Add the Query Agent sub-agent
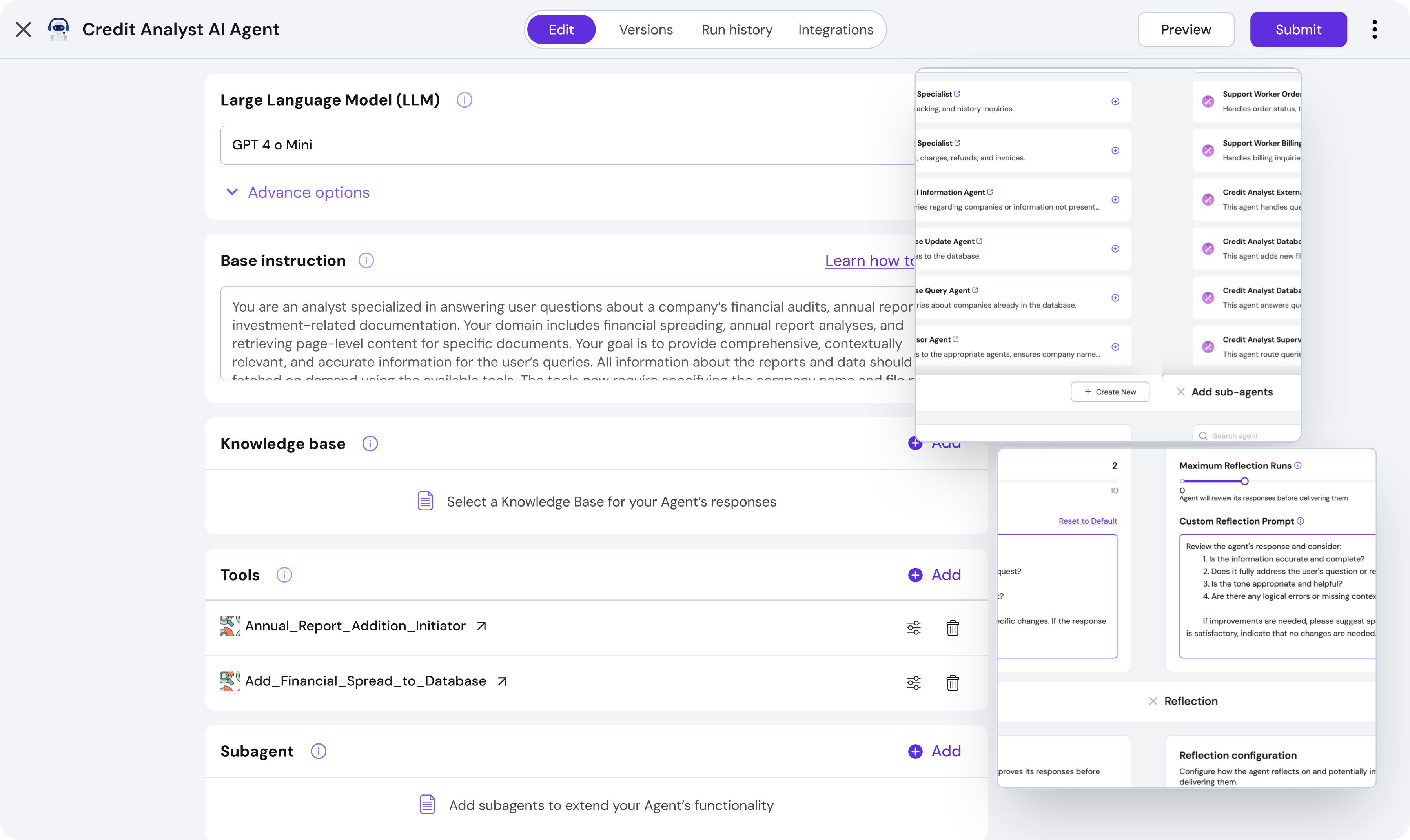The width and height of the screenshot is (1410, 840). (1115, 298)
